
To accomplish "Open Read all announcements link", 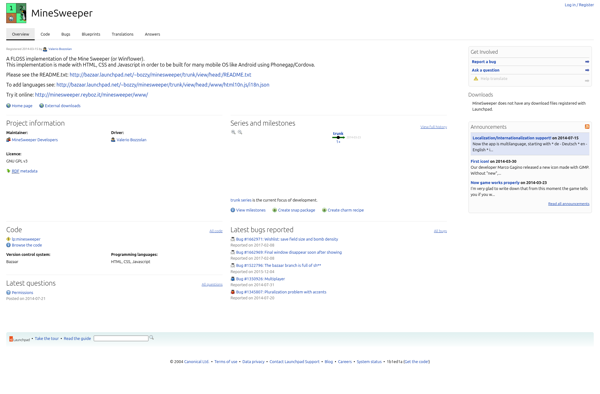I will (569, 204).
